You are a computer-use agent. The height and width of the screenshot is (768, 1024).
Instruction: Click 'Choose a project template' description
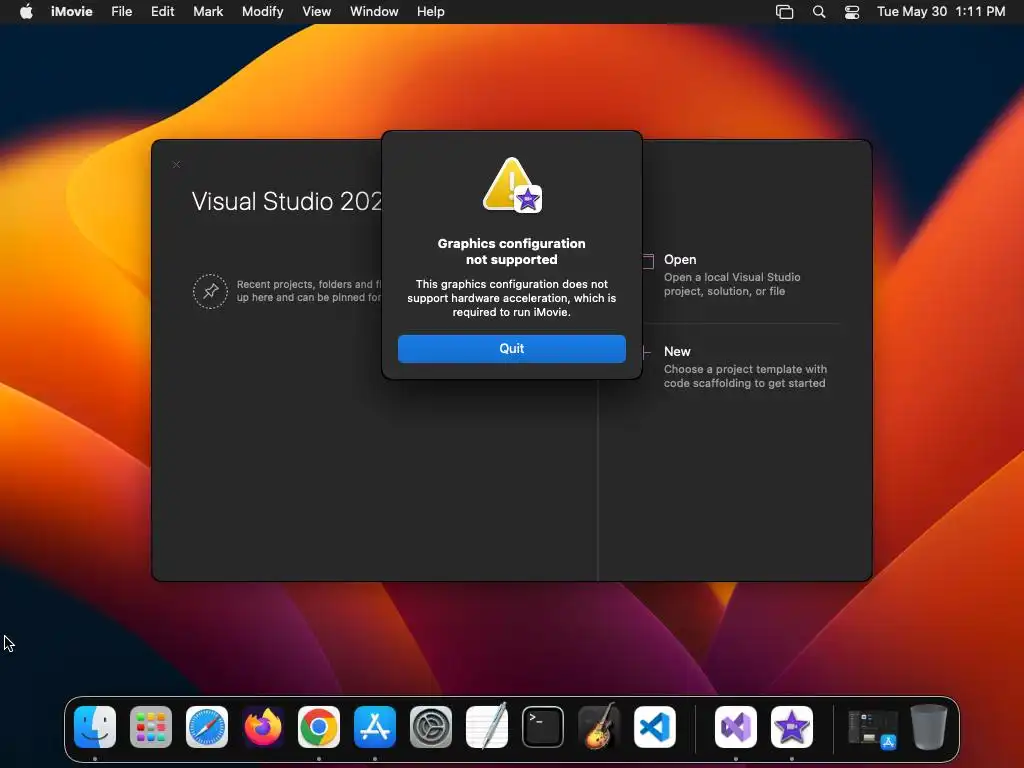coord(745,376)
